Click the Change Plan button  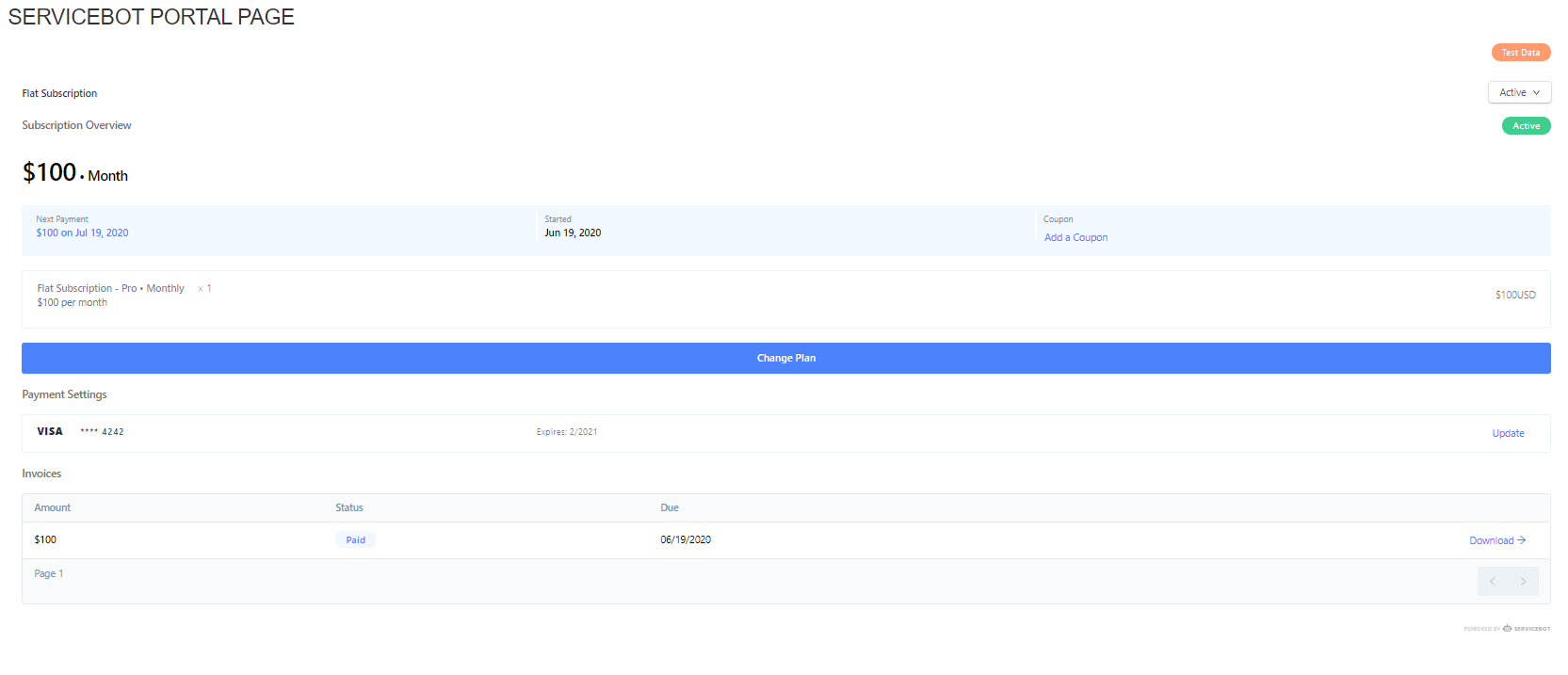(785, 358)
